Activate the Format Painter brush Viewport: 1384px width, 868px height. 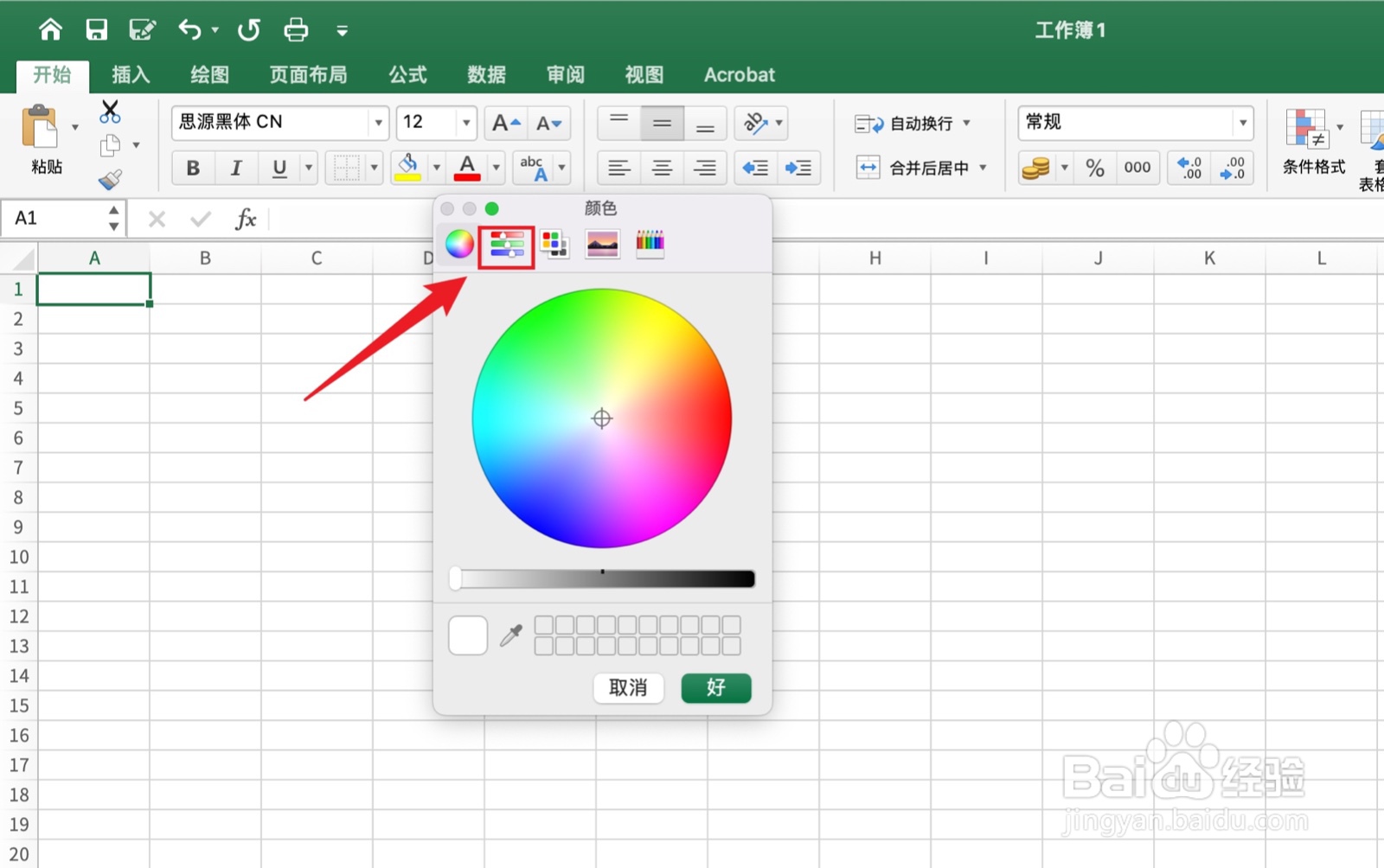(x=110, y=180)
